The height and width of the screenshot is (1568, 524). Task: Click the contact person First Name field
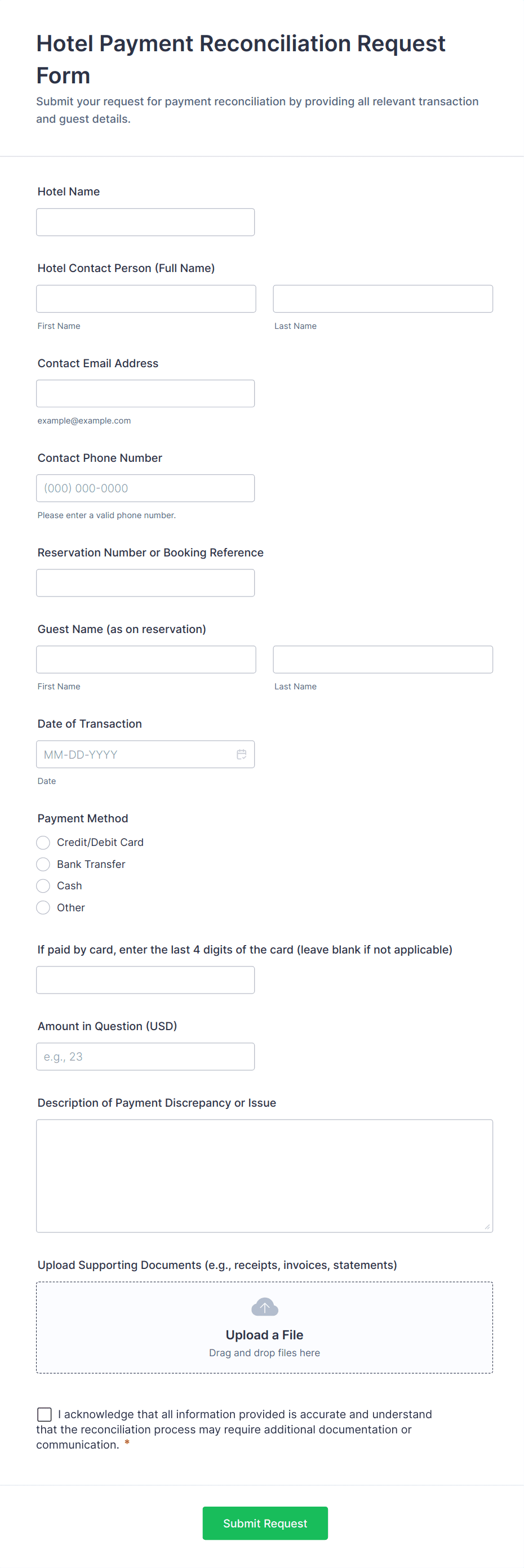point(146,299)
